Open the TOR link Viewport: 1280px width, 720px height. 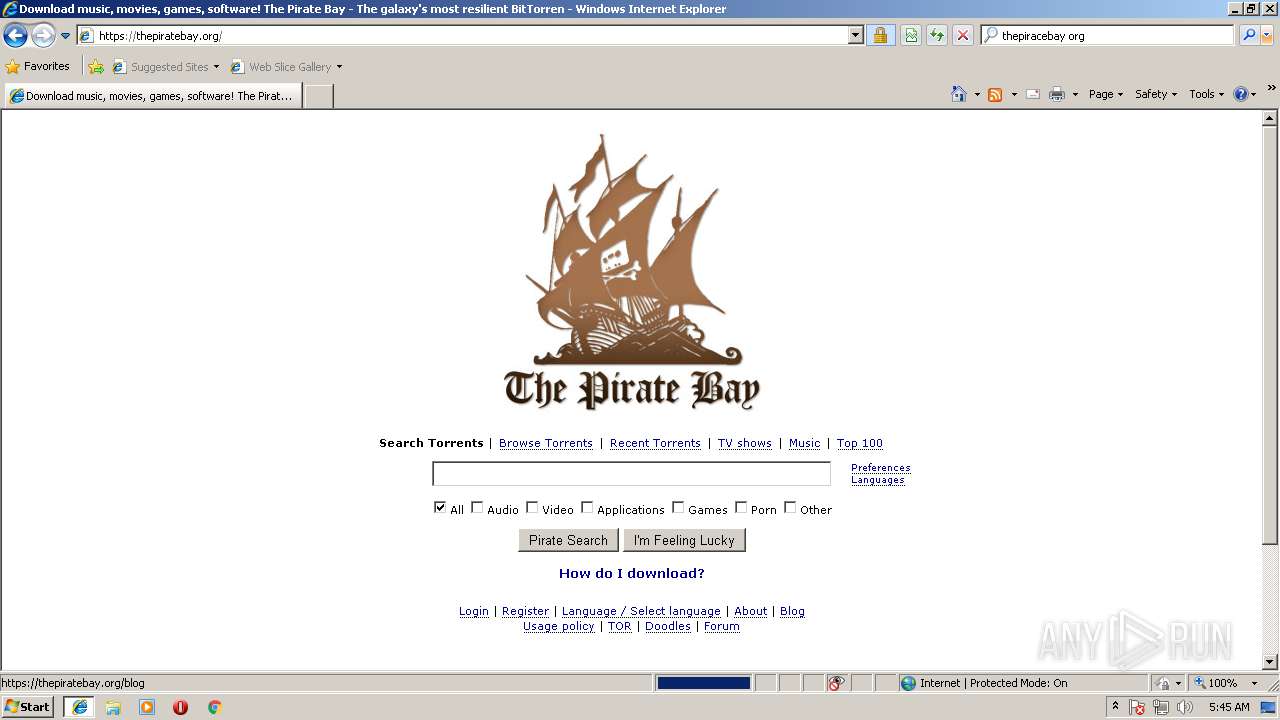click(620, 626)
